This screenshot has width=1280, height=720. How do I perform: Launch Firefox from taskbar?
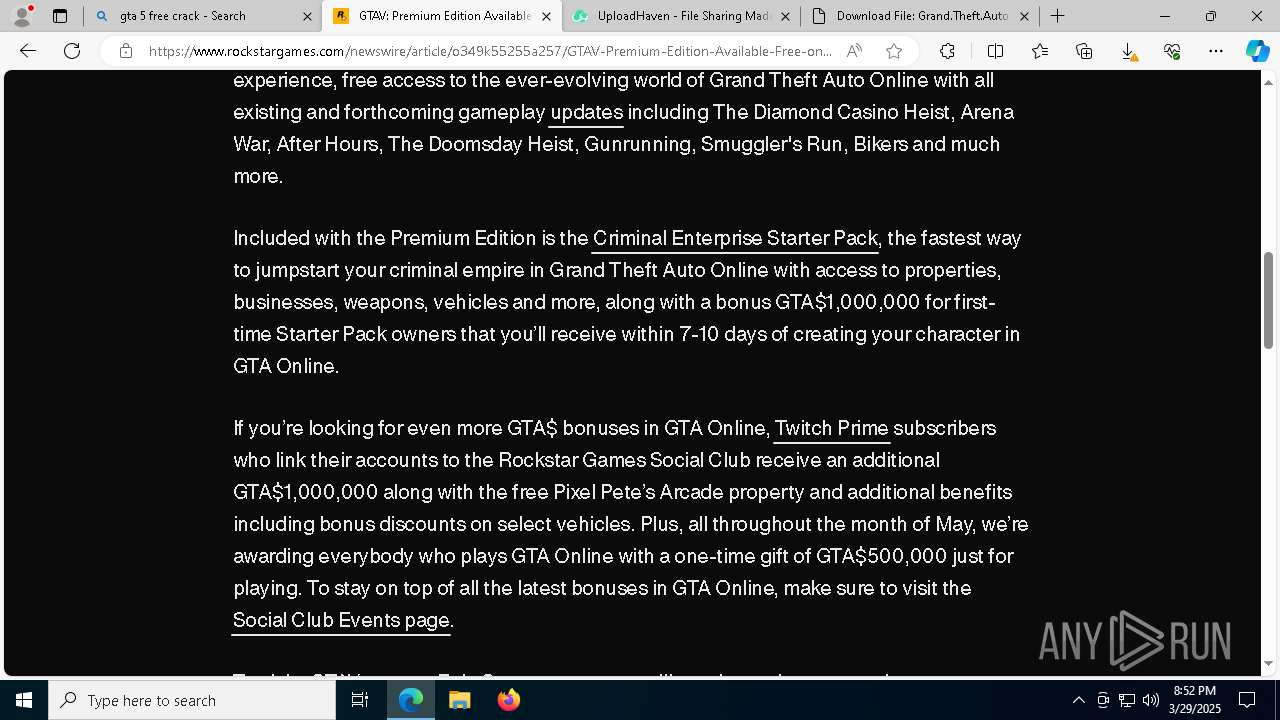pyautogui.click(x=509, y=700)
